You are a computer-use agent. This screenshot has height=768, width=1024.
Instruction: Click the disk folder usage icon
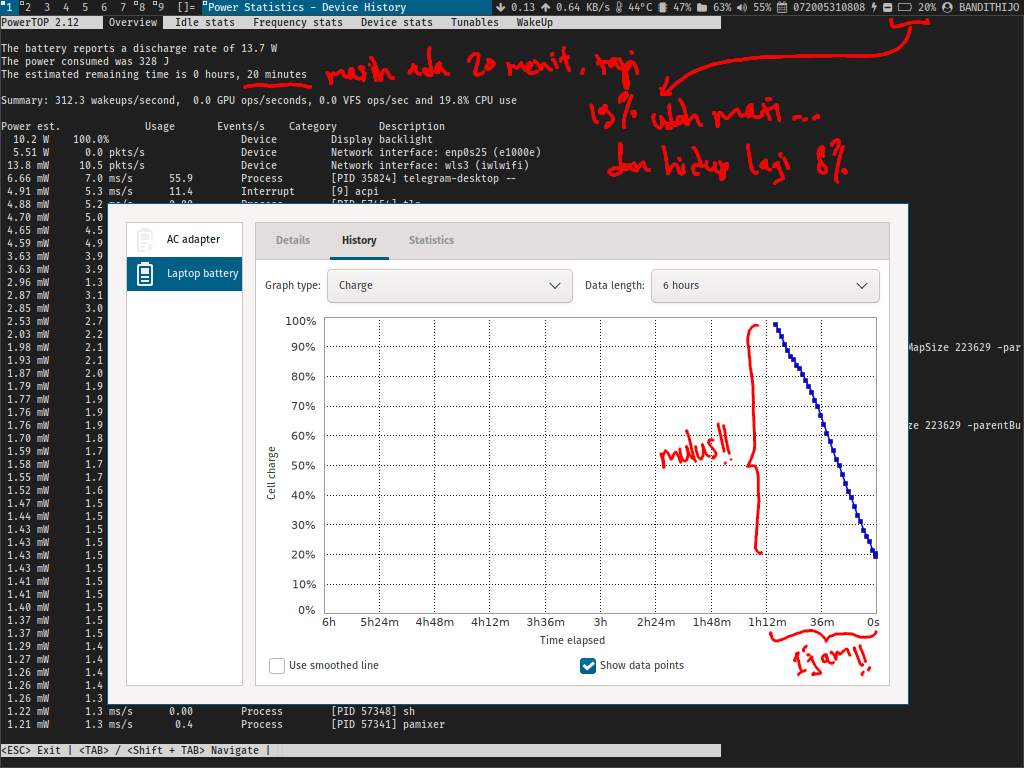[x=703, y=7]
